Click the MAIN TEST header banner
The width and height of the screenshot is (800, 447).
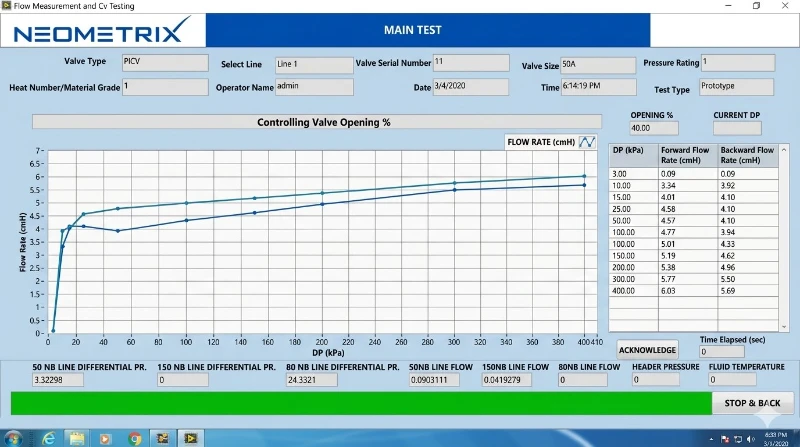click(428, 30)
